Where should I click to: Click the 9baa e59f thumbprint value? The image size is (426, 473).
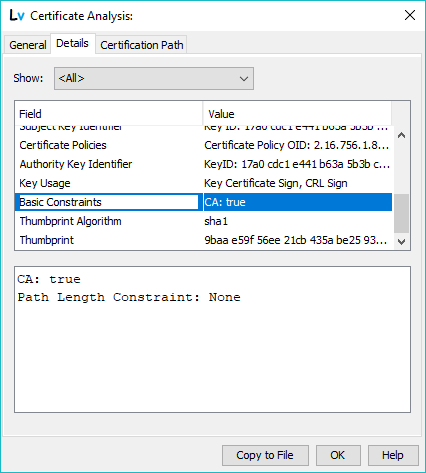(x=297, y=240)
